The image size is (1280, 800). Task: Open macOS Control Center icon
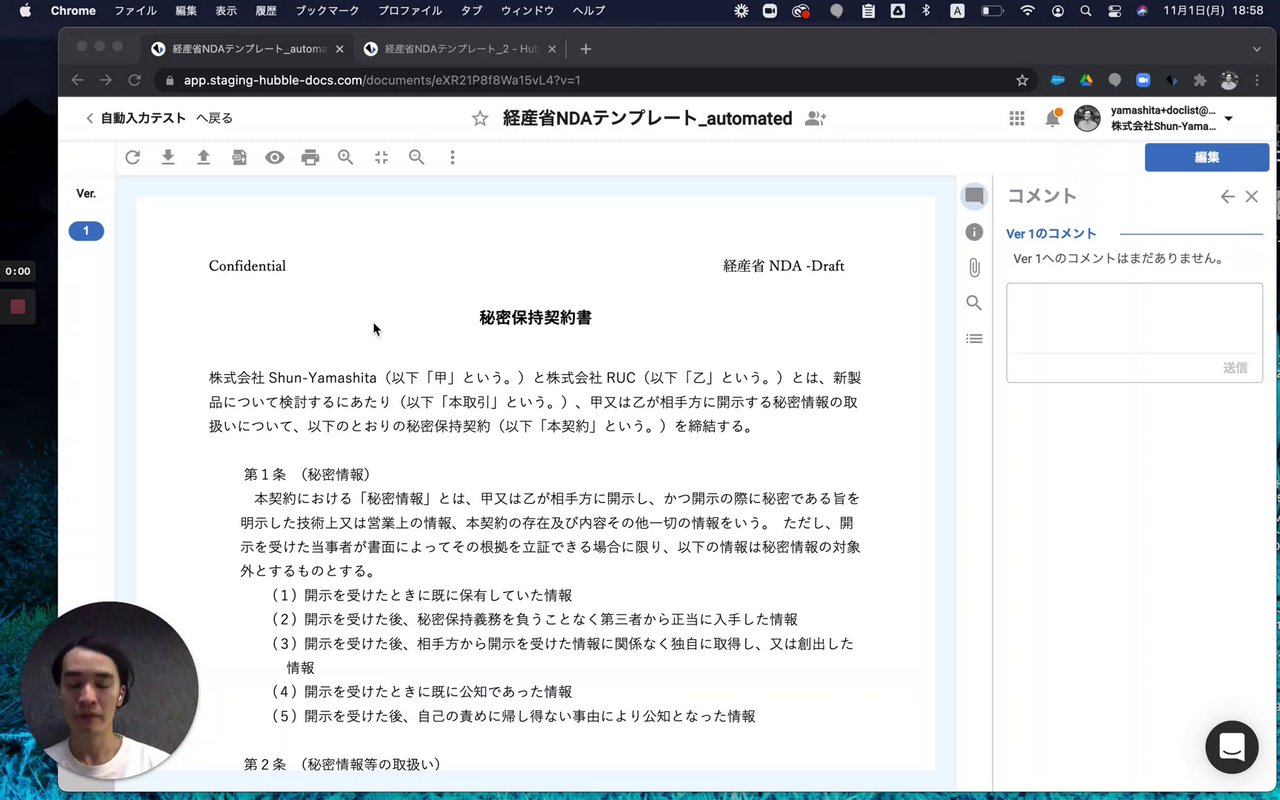[1115, 11]
